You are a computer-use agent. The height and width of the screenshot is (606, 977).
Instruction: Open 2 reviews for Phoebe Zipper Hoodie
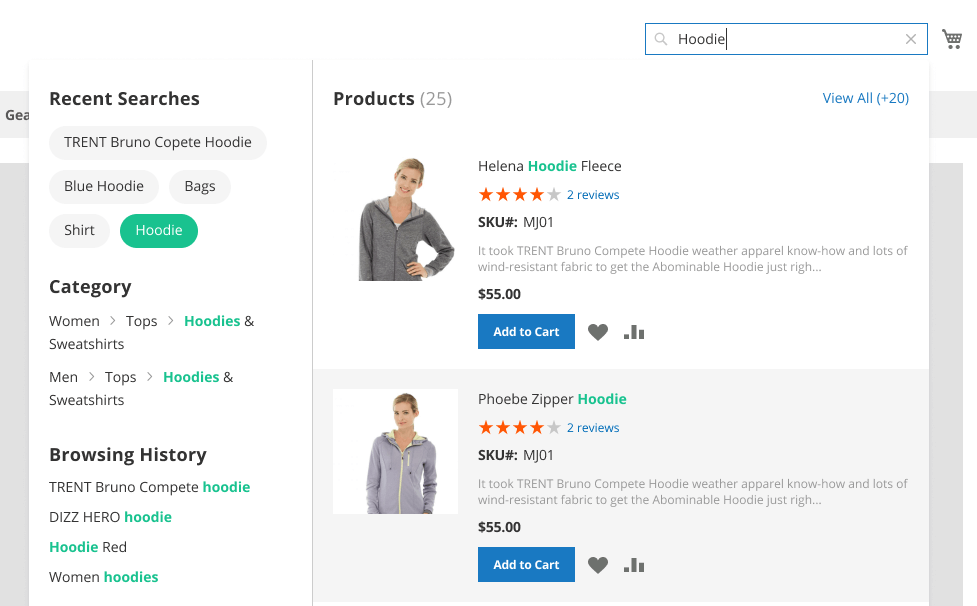593,428
